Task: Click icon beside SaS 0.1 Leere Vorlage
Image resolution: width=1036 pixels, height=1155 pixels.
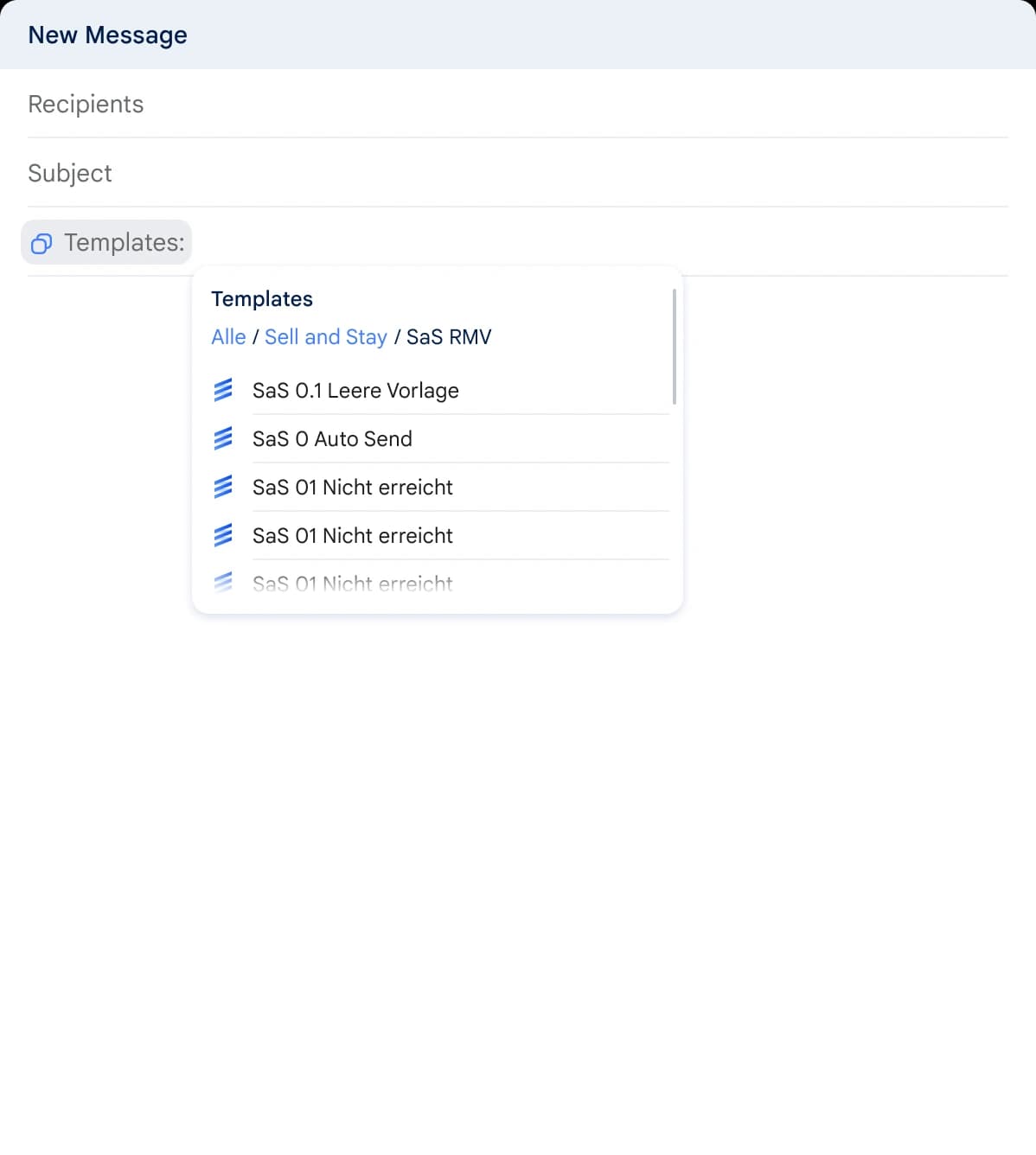Action: click(x=223, y=391)
